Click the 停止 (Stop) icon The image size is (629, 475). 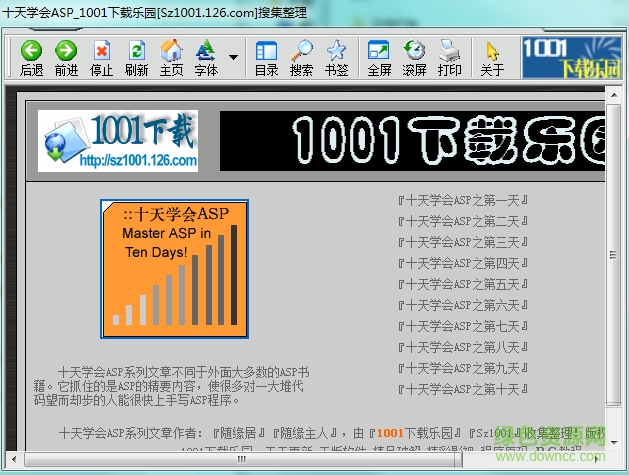point(101,51)
